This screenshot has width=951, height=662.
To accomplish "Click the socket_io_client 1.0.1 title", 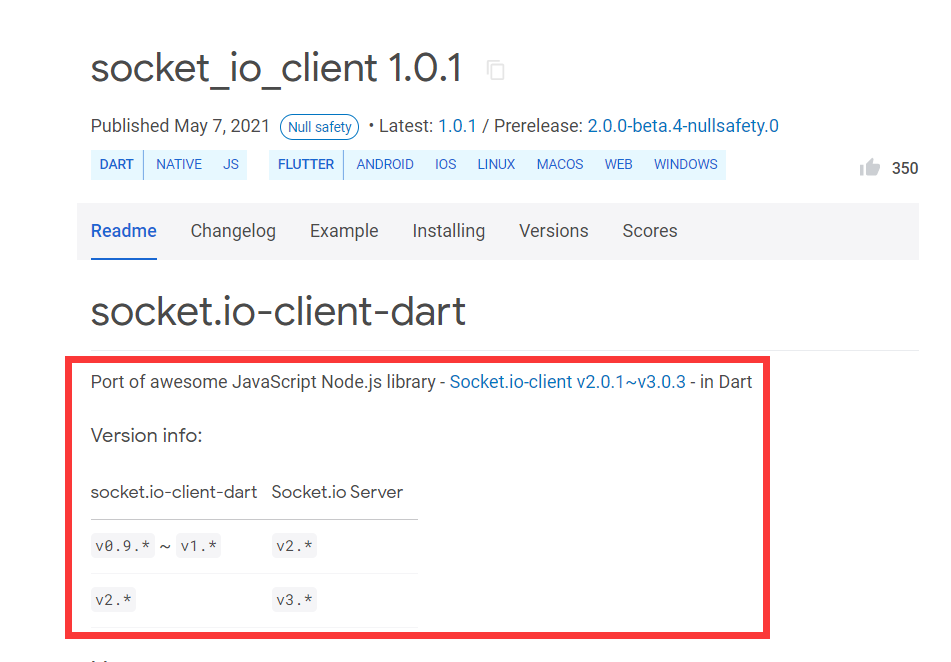I will pyautogui.click(x=277, y=68).
